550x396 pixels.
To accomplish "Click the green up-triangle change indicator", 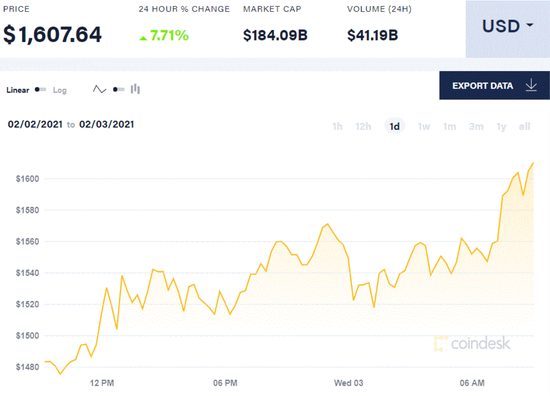I will pyautogui.click(x=143, y=38).
